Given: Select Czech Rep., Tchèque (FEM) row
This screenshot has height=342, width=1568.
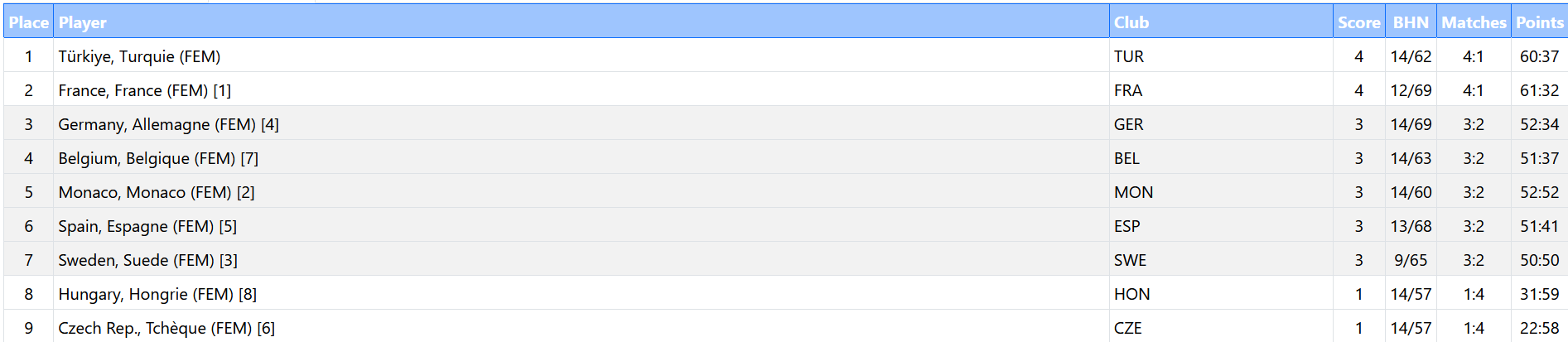Looking at the screenshot, I should 166,328.
